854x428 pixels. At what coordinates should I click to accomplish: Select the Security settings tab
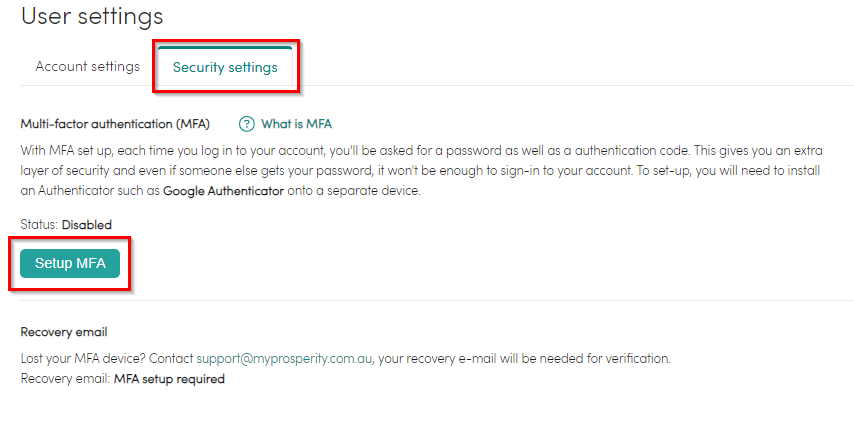pos(224,68)
